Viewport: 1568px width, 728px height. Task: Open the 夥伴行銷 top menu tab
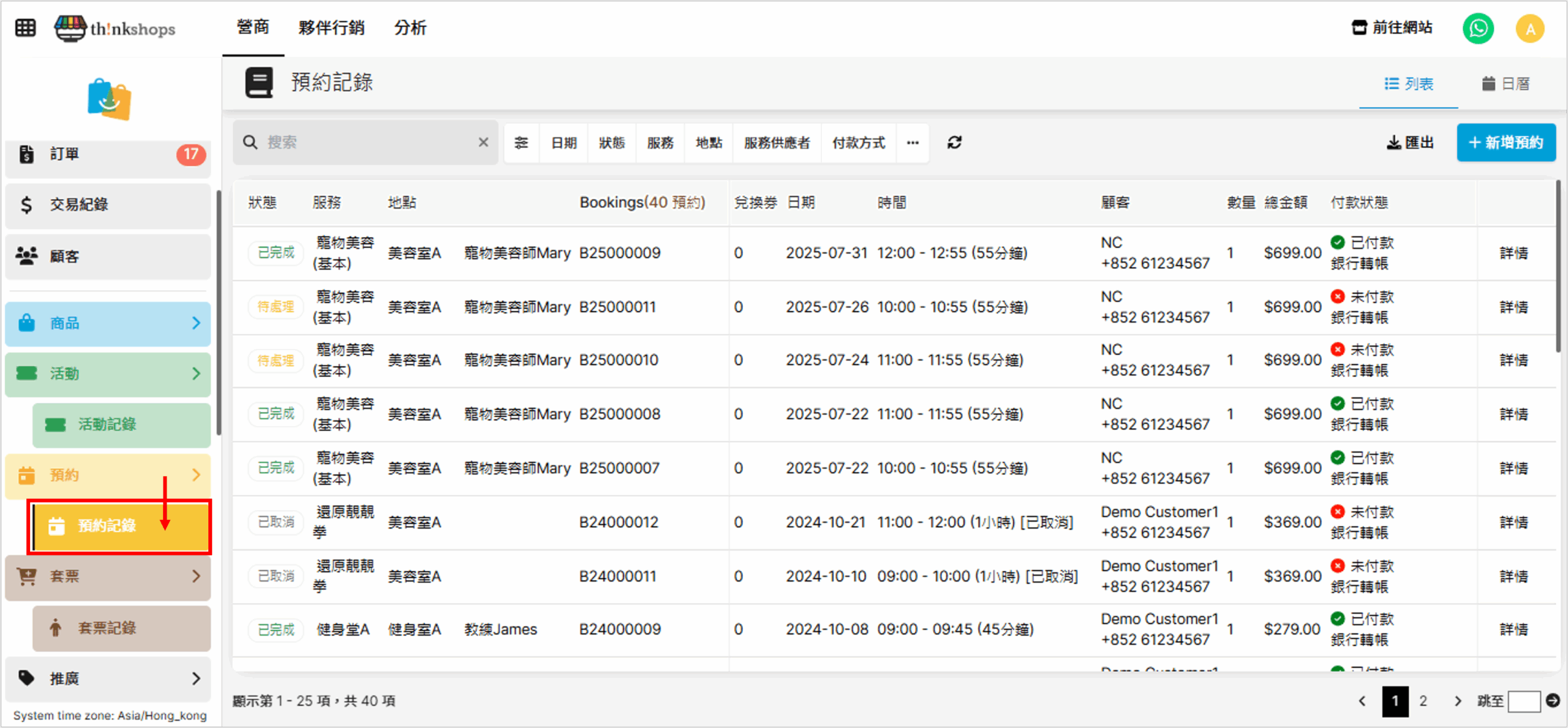[x=331, y=28]
